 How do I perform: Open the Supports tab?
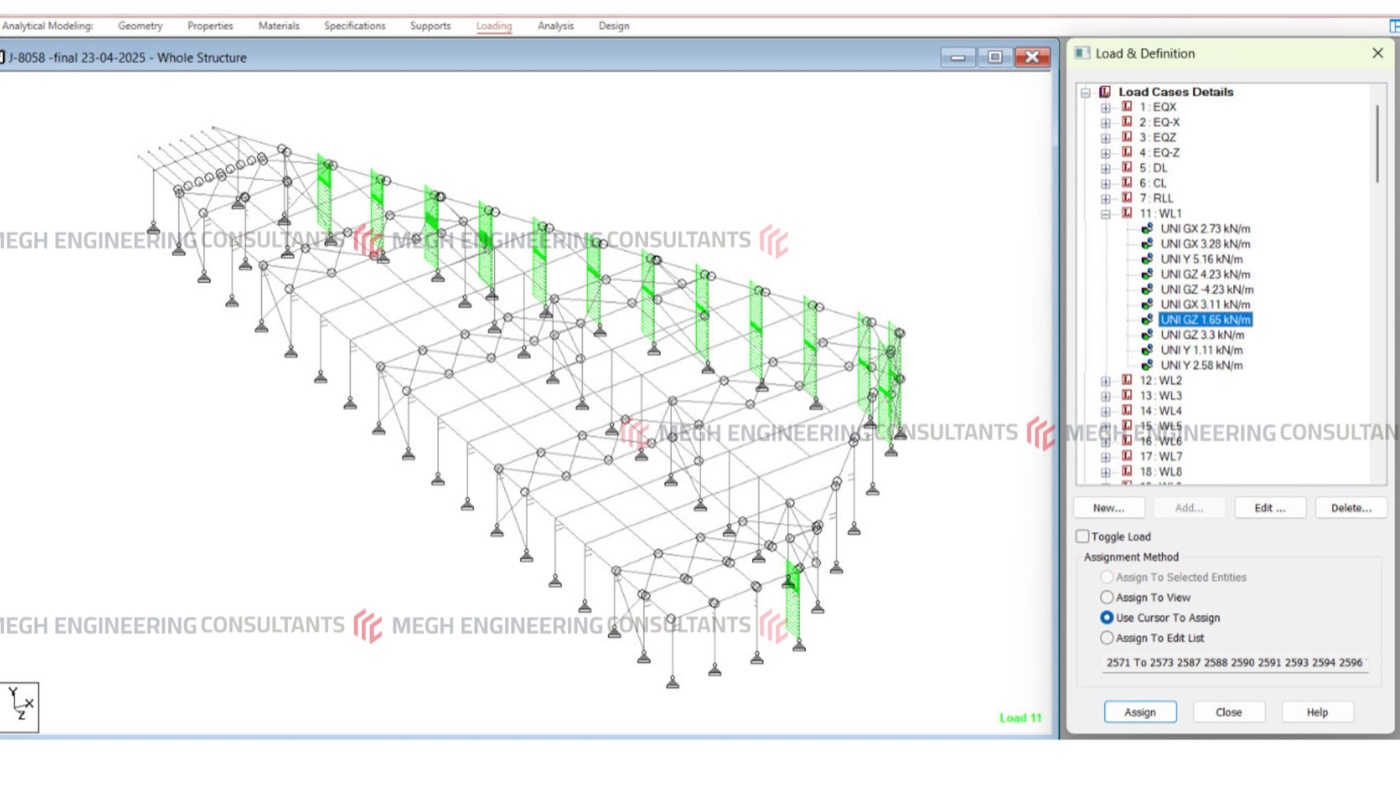pos(430,26)
